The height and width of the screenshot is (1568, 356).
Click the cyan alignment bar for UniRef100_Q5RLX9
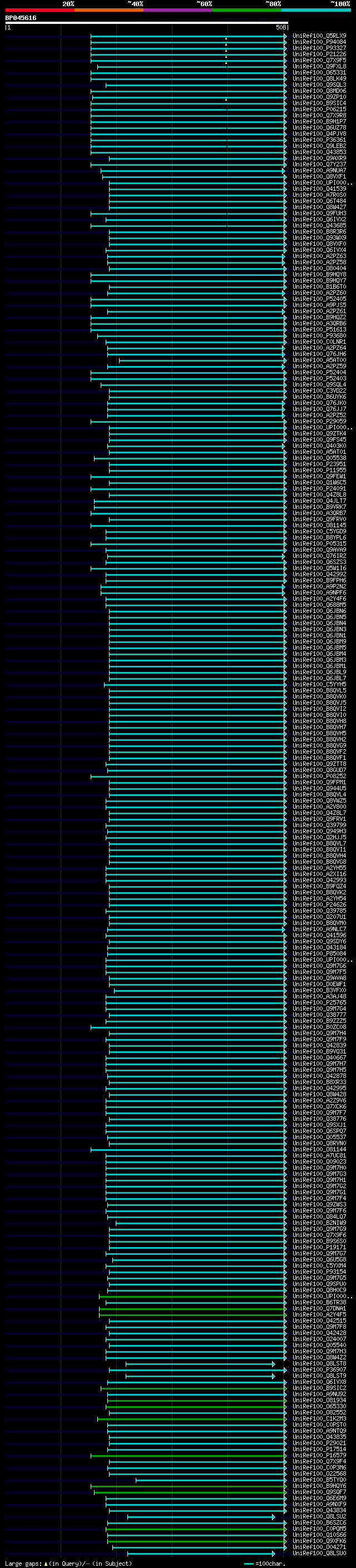(189, 36)
